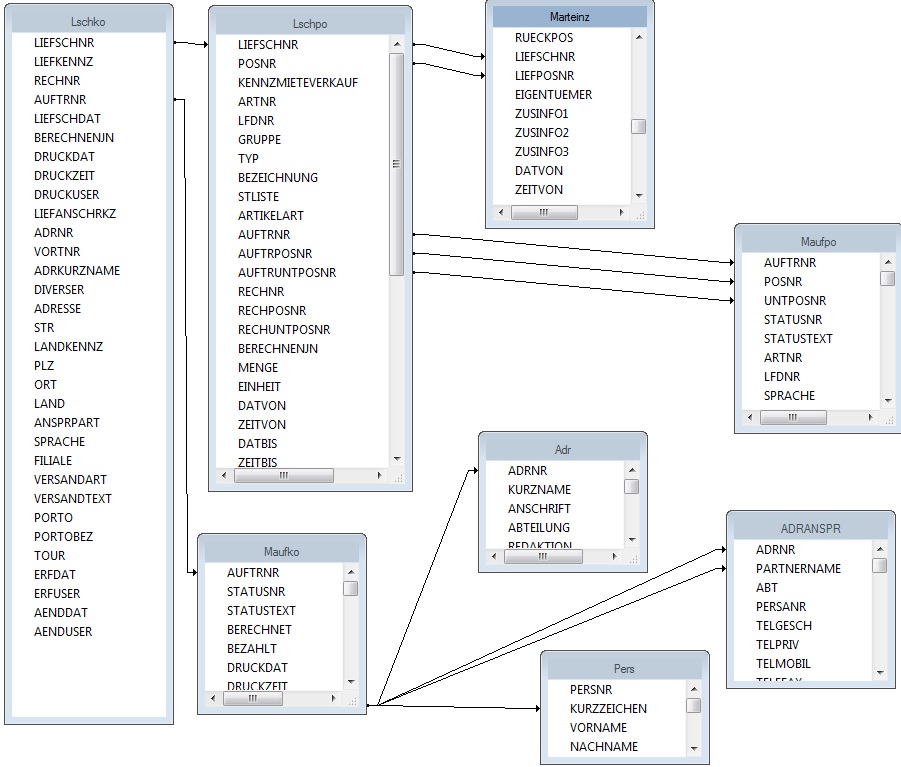Click Marteinz vertical scrollbar thumb
The width and height of the screenshot is (901, 767).
tap(638, 126)
